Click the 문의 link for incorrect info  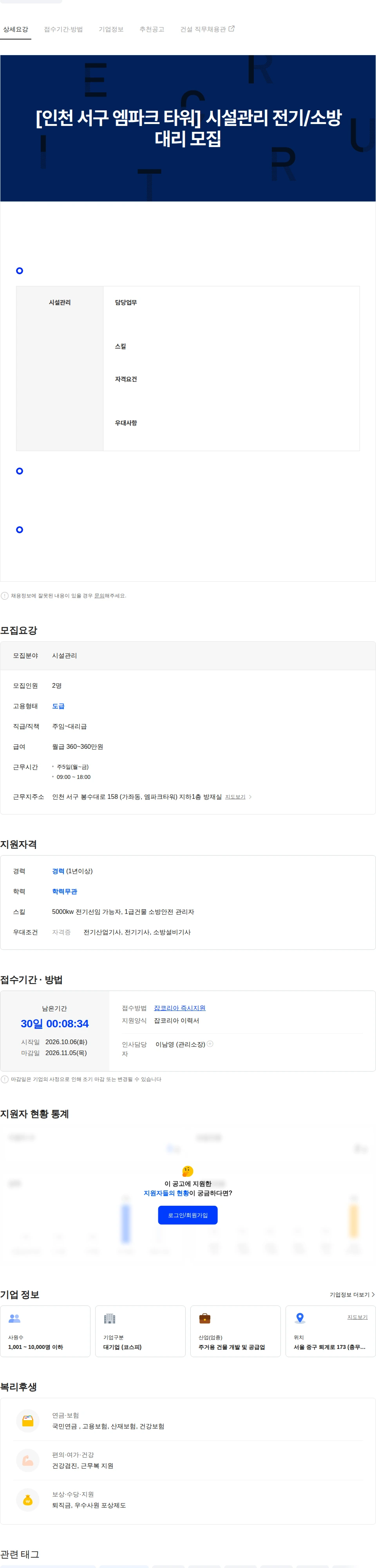click(x=99, y=596)
